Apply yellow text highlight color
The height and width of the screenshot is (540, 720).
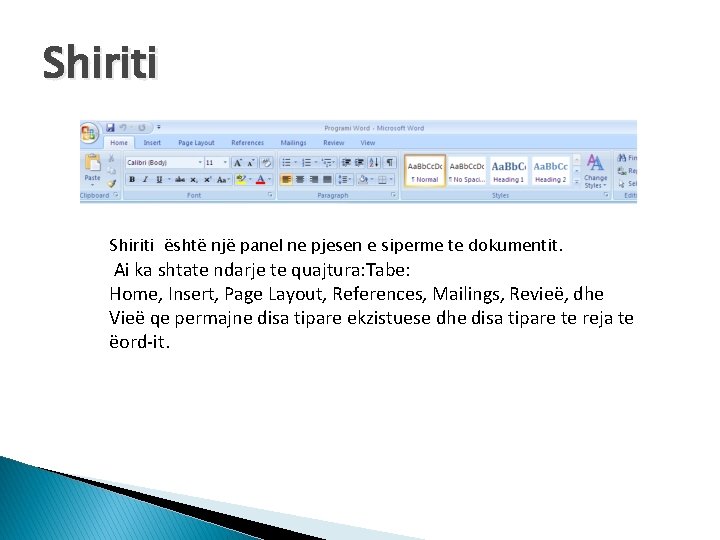point(241,180)
